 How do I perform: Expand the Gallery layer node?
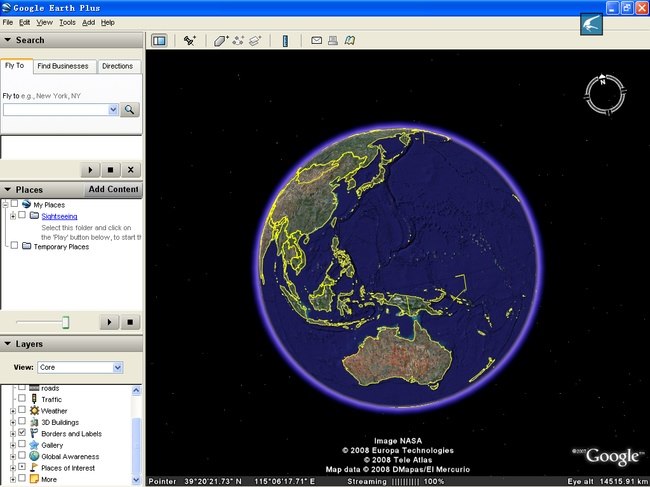[13, 446]
